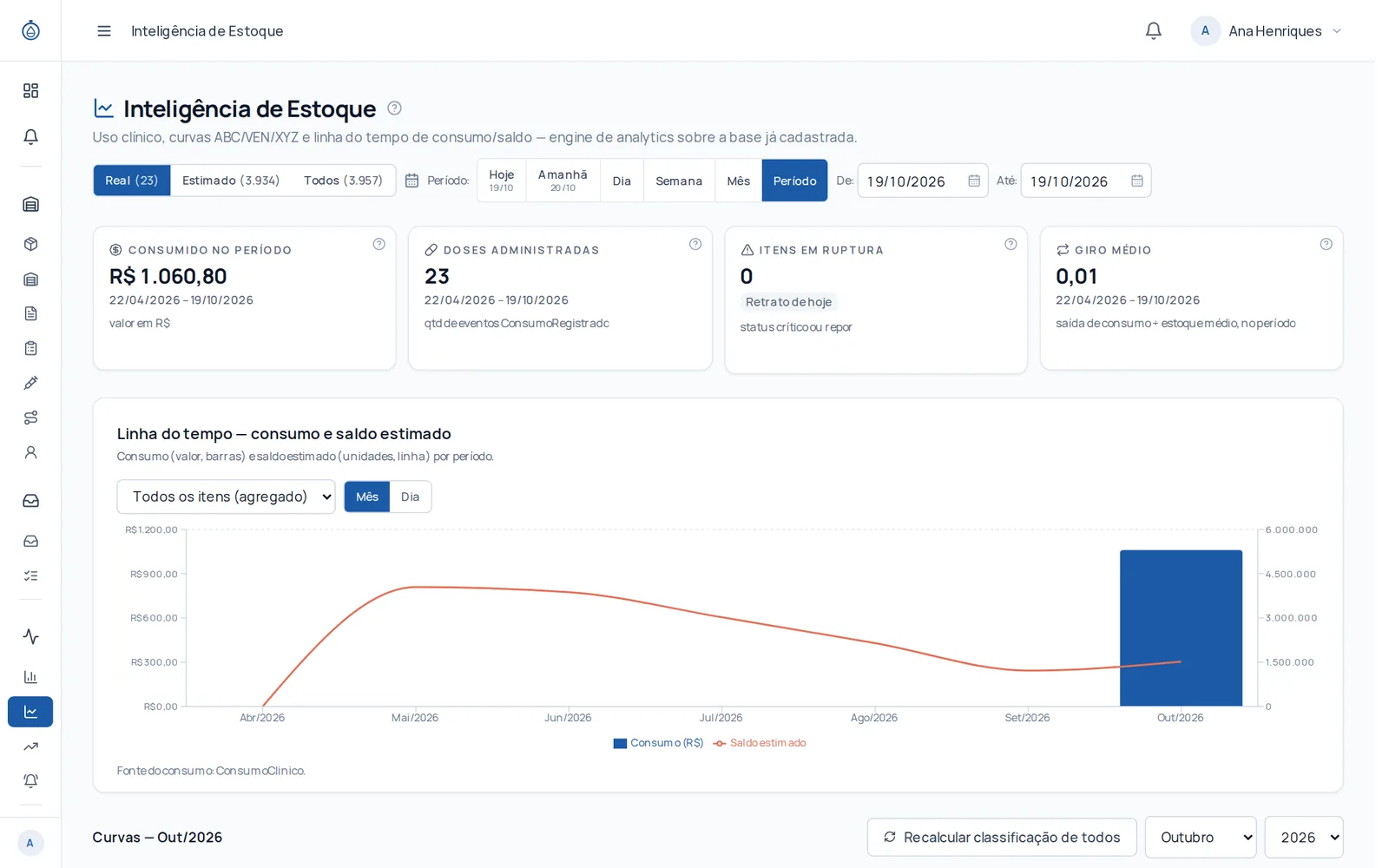Click the Out/2026 consumption bar
1389x868 pixels.
[x=1181, y=628]
